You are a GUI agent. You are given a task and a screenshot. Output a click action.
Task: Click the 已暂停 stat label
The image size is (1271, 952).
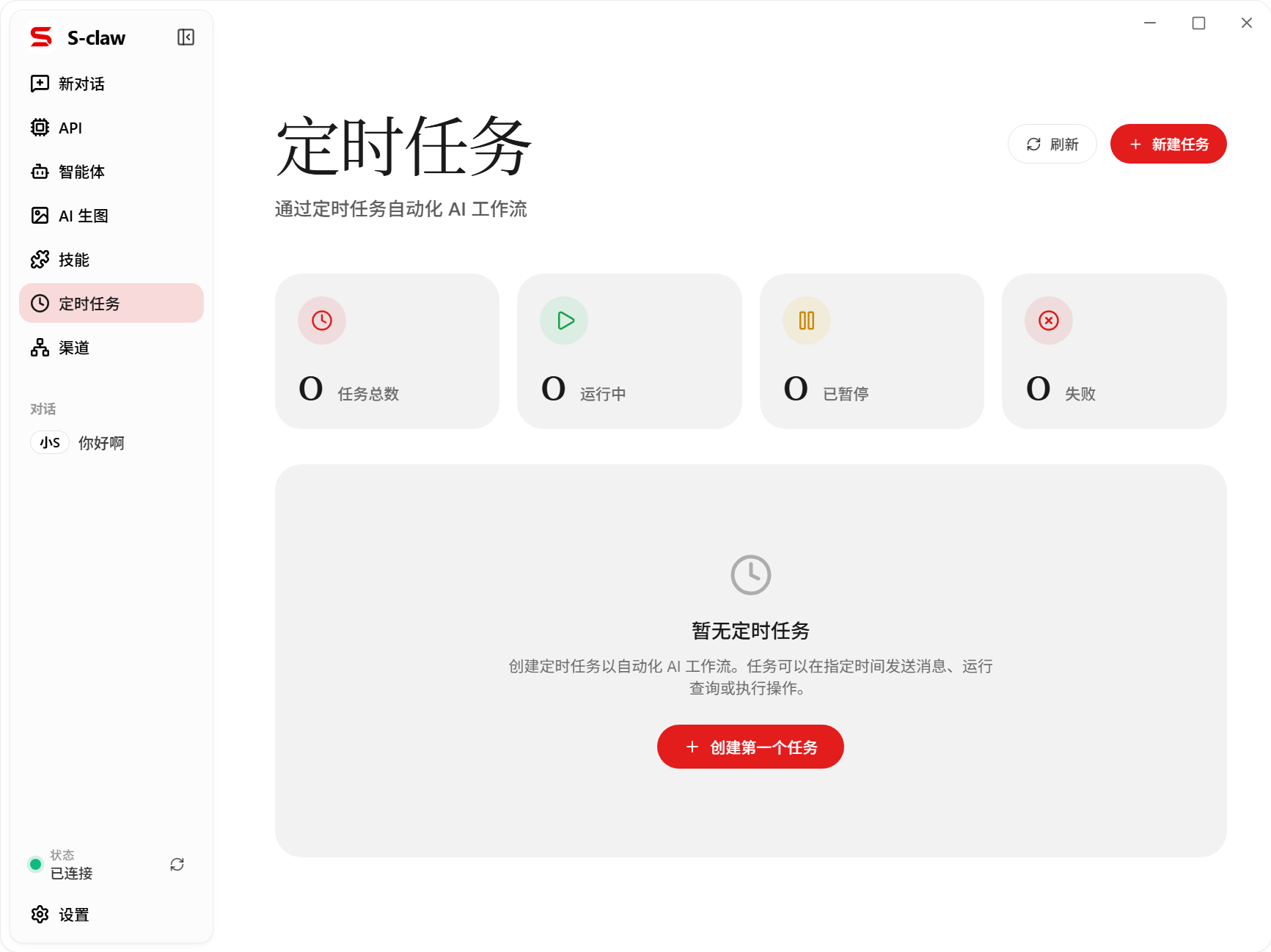click(x=846, y=394)
